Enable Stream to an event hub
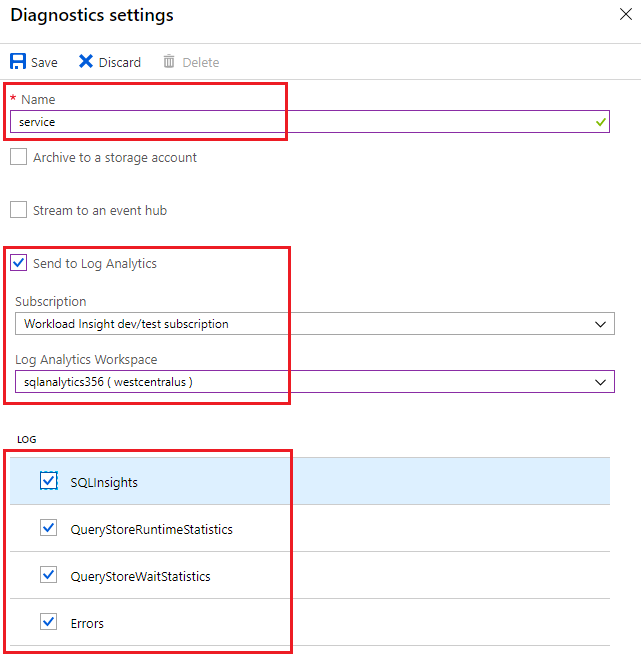This screenshot has width=641, height=671. (19, 210)
